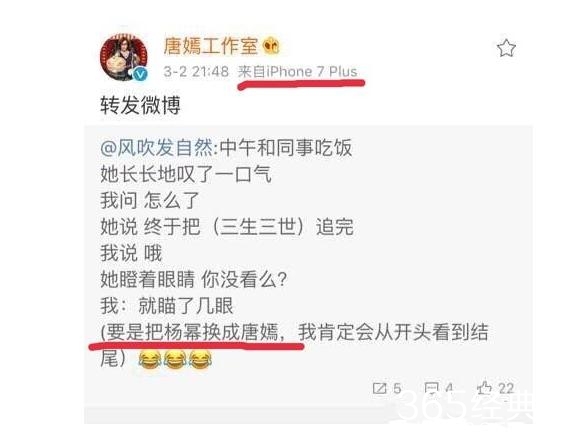Click the line 我:就瞄了几眼
This screenshot has height=444, width=583.
pyautogui.click(x=167, y=306)
